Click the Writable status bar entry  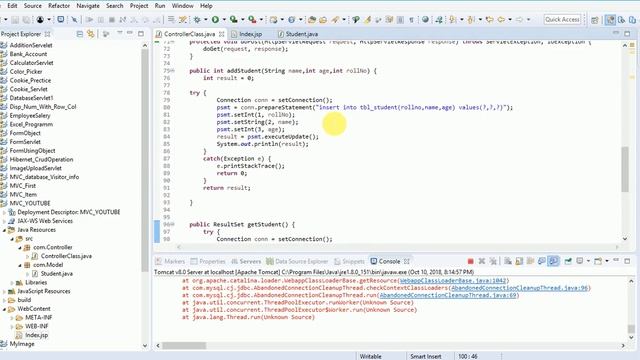(370, 356)
